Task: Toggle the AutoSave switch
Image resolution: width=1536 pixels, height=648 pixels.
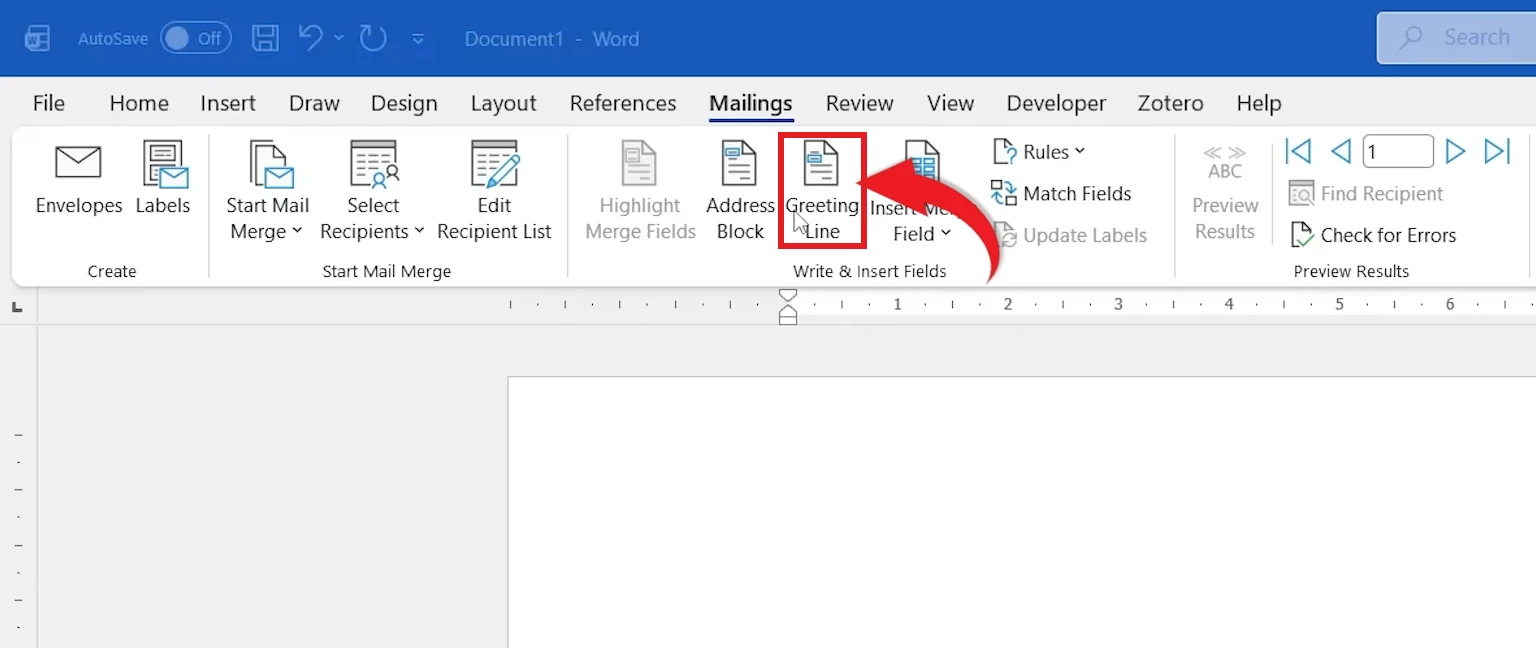Action: [x=196, y=38]
